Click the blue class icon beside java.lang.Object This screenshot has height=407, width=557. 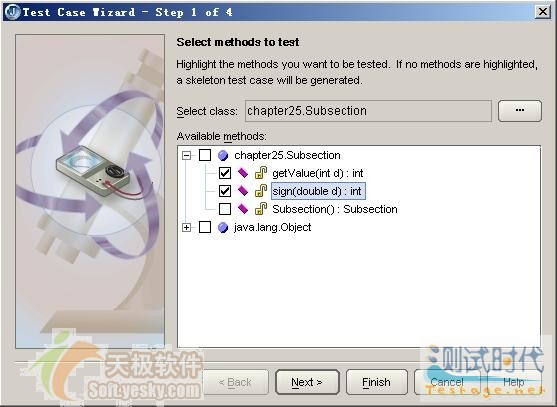(223, 227)
